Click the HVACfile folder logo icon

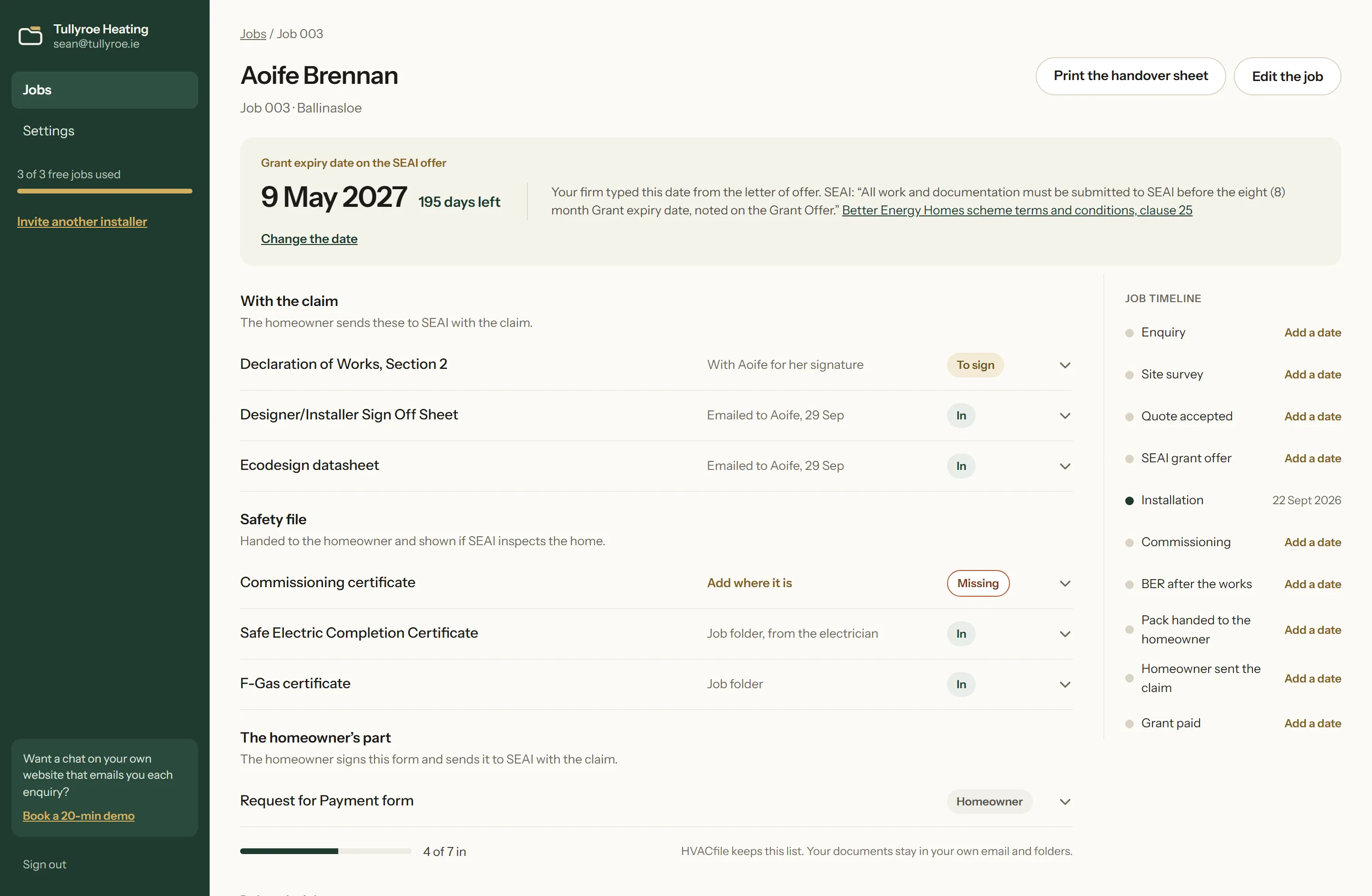(x=30, y=36)
